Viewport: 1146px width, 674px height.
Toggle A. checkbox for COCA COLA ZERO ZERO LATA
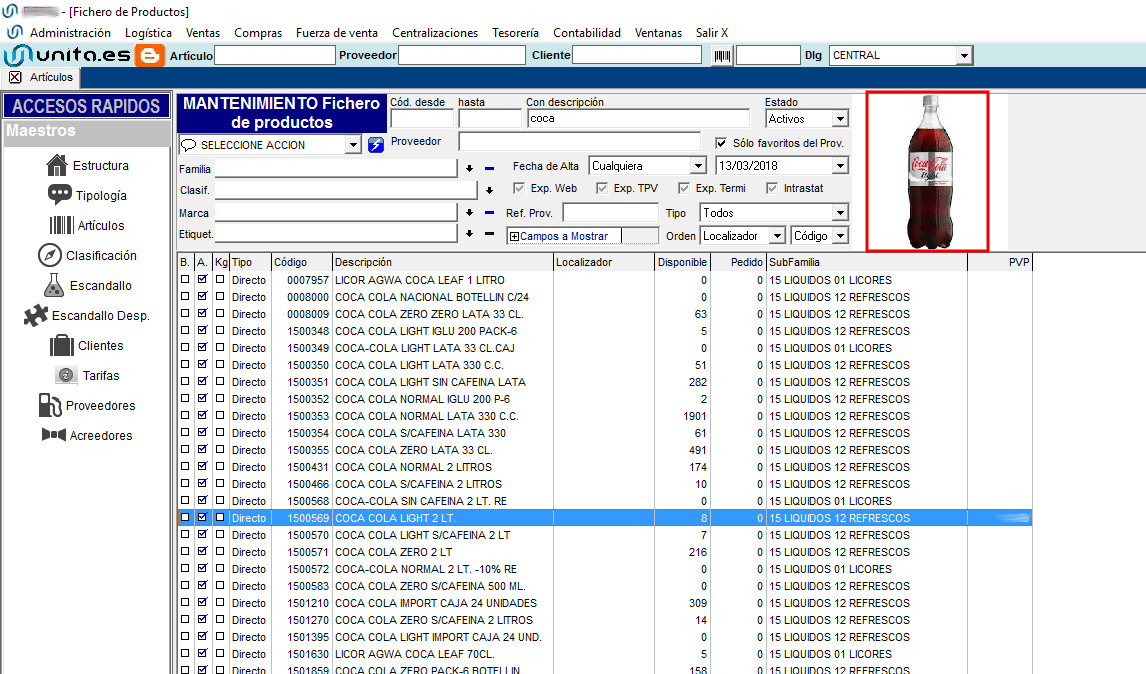(x=202, y=313)
